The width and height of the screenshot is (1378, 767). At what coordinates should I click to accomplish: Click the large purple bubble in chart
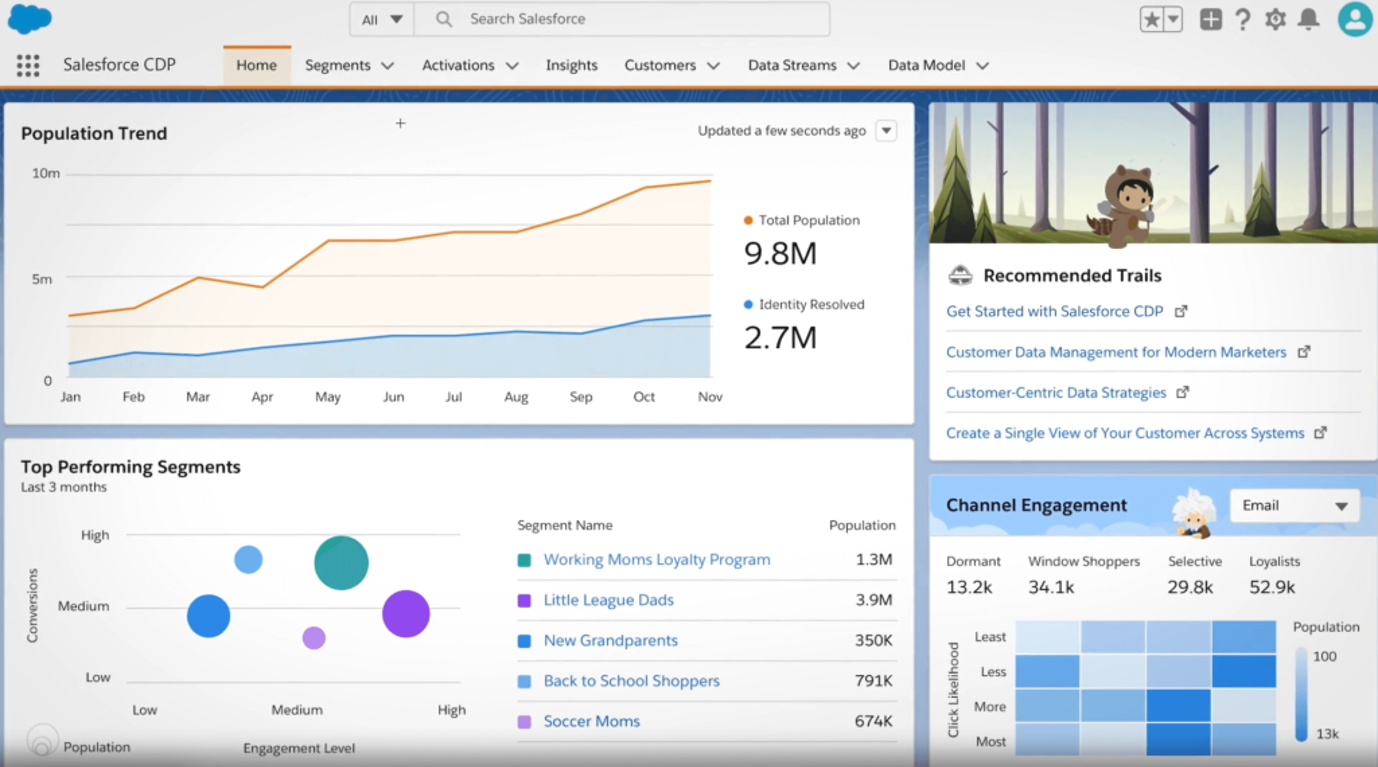[x=406, y=614]
